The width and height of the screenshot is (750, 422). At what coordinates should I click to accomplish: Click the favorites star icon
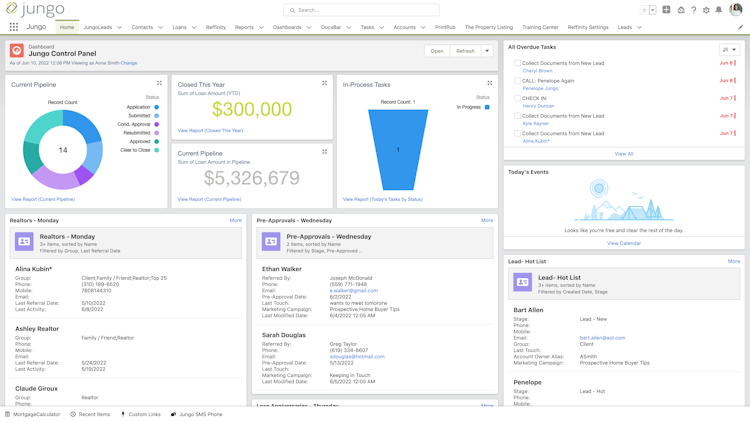point(644,10)
